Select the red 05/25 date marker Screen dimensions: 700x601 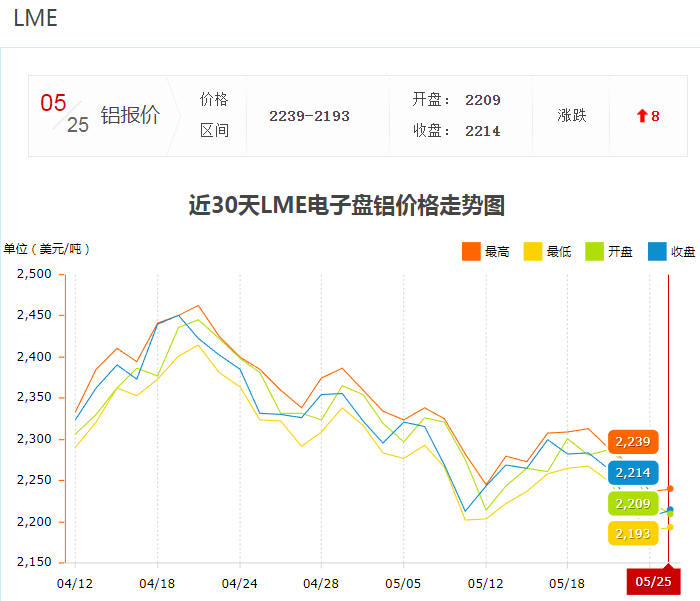[x=654, y=581]
